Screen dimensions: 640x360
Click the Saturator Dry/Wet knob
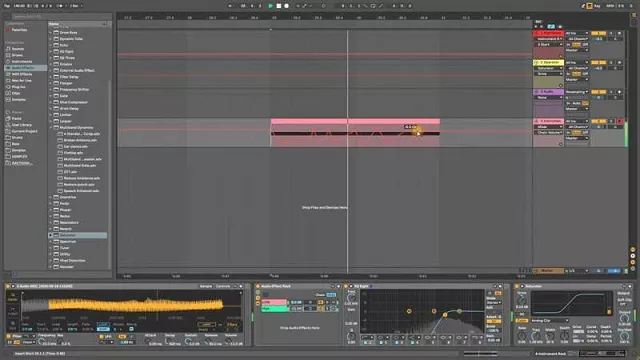(x=624, y=337)
